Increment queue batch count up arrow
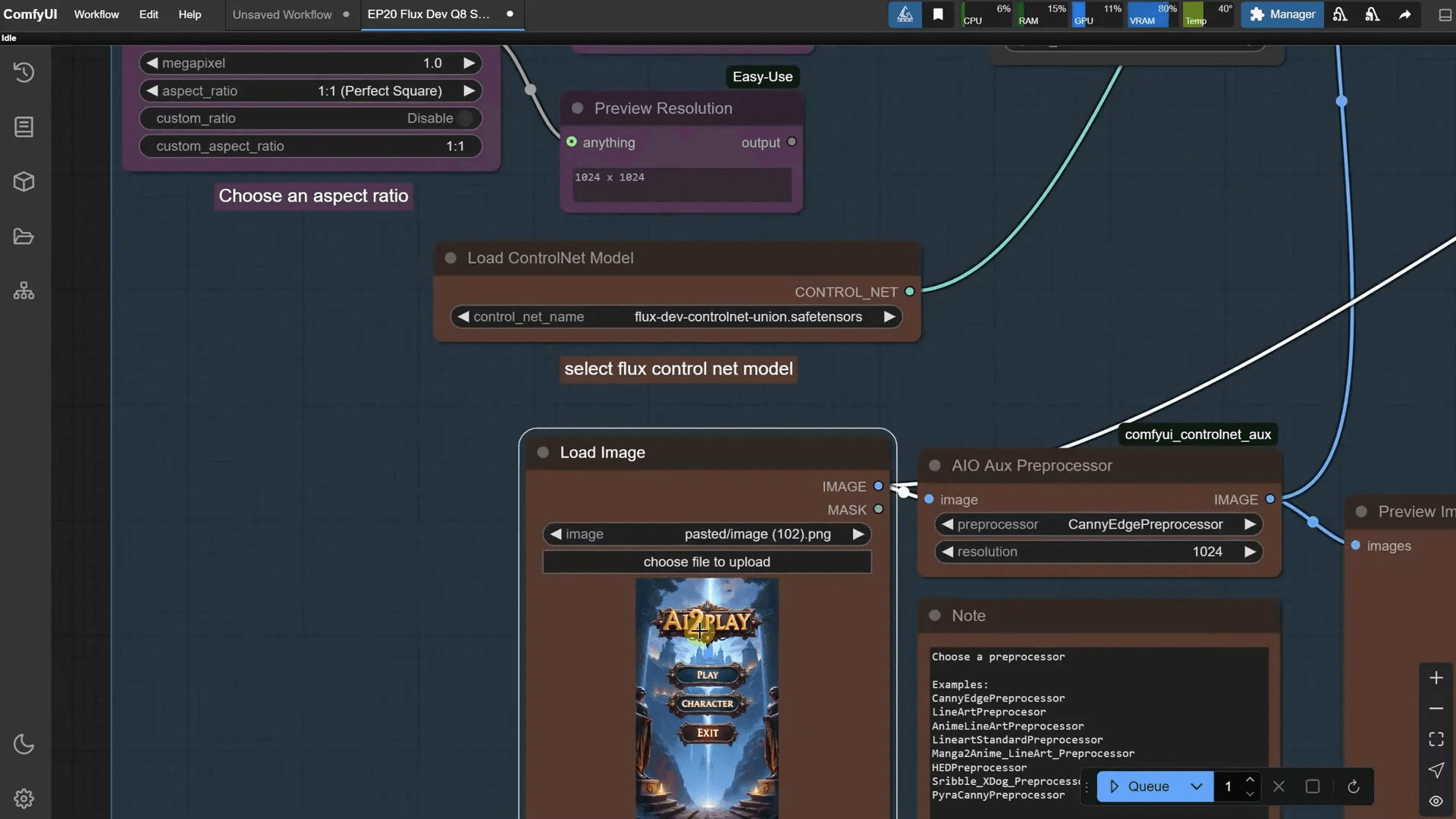Screen dimensions: 1456x819 click(1250, 780)
